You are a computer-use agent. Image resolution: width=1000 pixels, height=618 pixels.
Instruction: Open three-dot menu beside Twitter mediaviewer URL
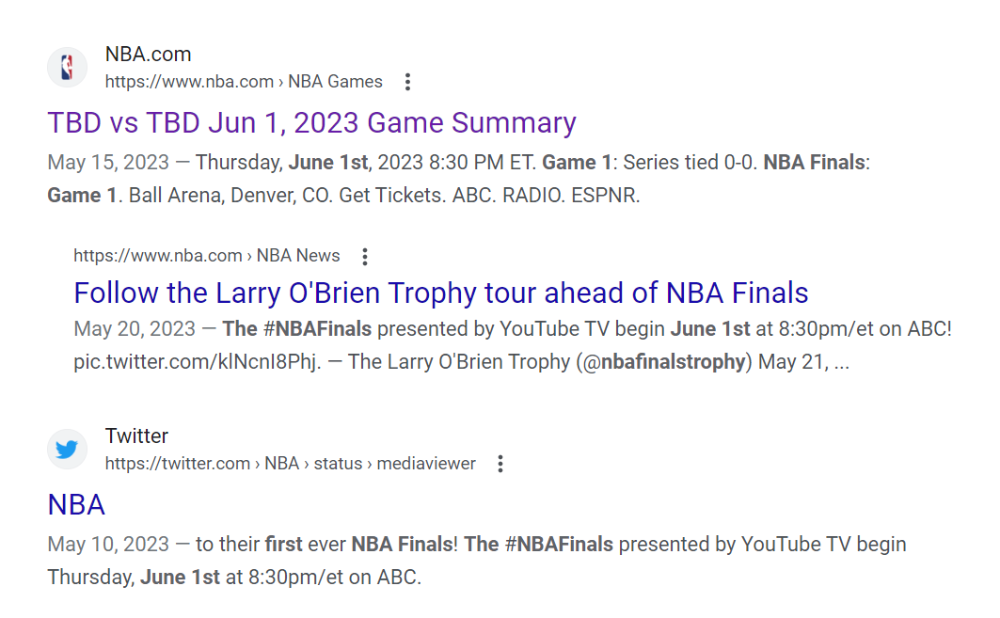pos(501,464)
